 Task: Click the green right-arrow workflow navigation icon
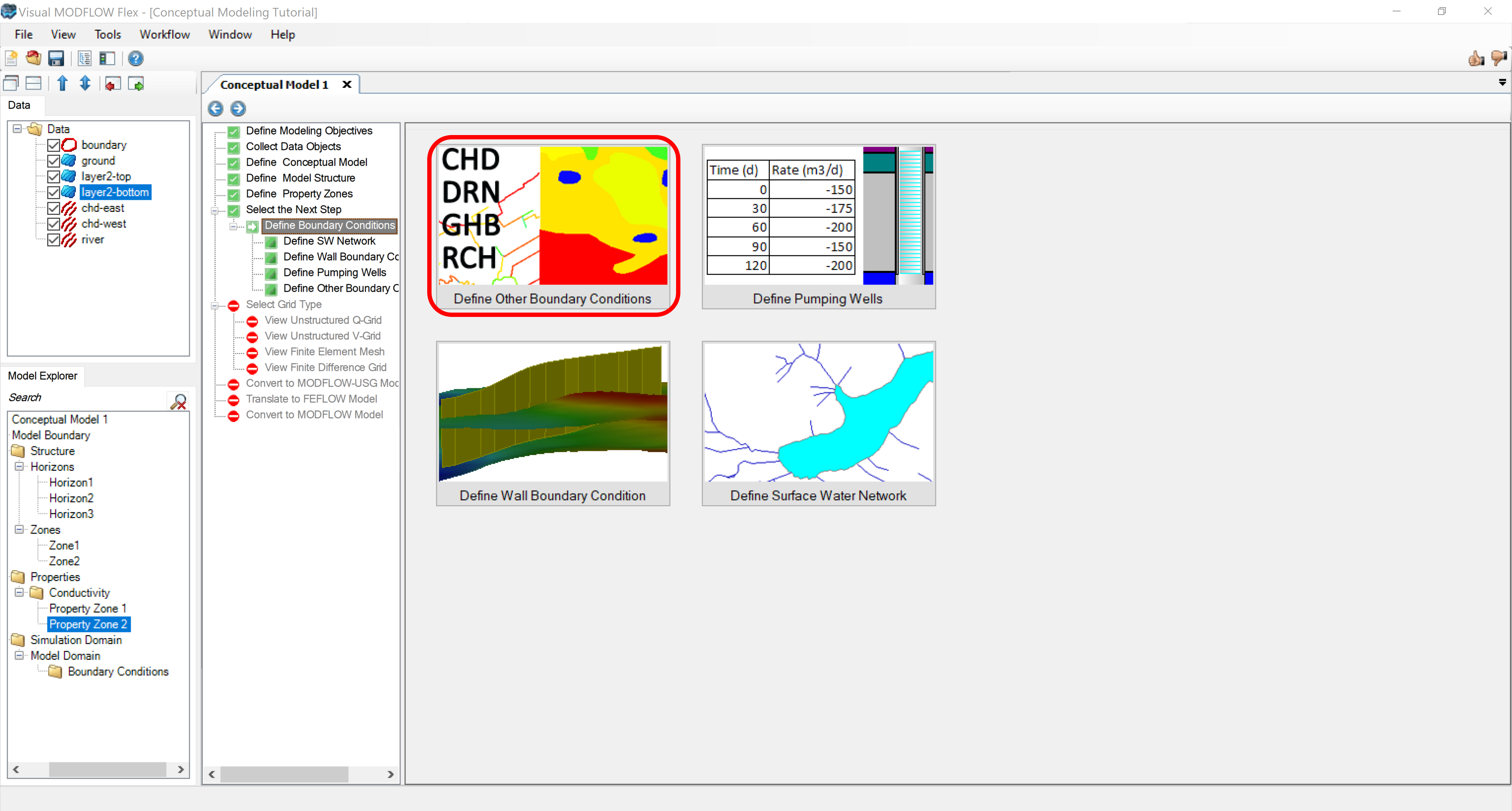point(136,83)
